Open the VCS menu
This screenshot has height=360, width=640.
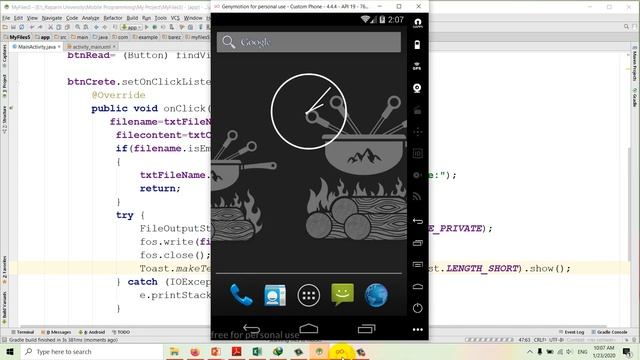(x=175, y=18)
